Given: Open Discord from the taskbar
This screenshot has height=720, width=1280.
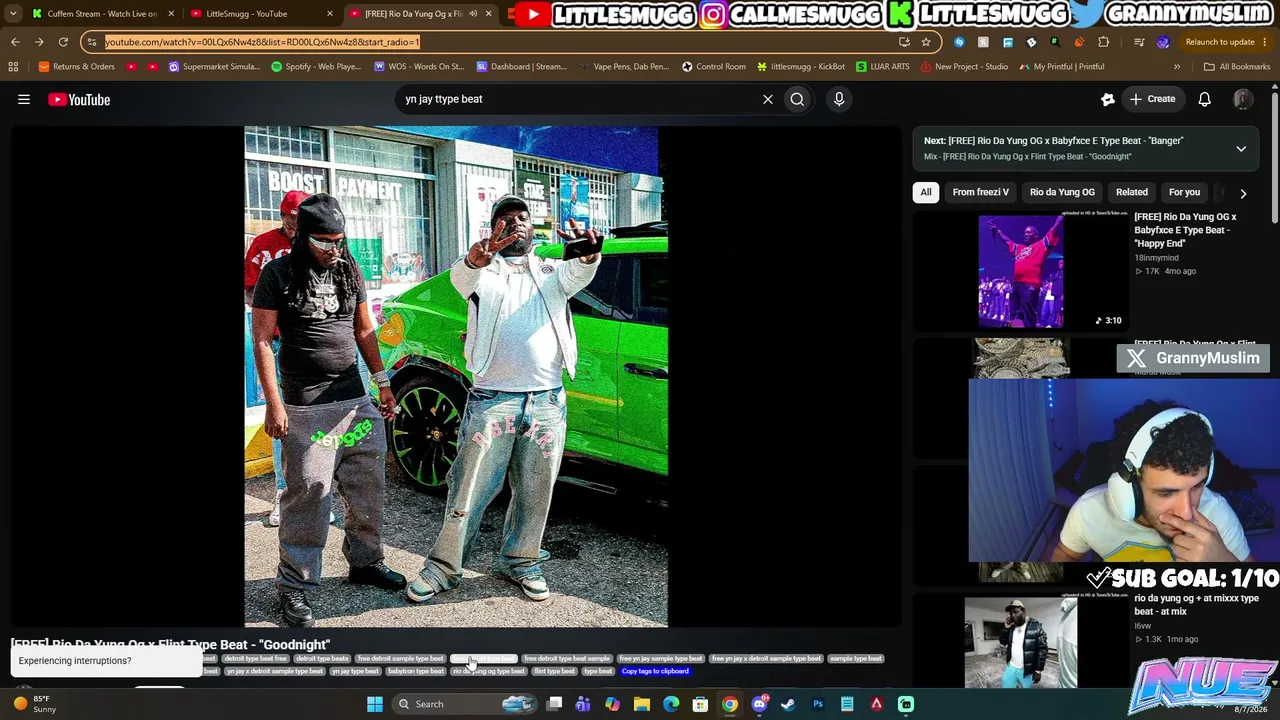Looking at the screenshot, I should [759, 704].
